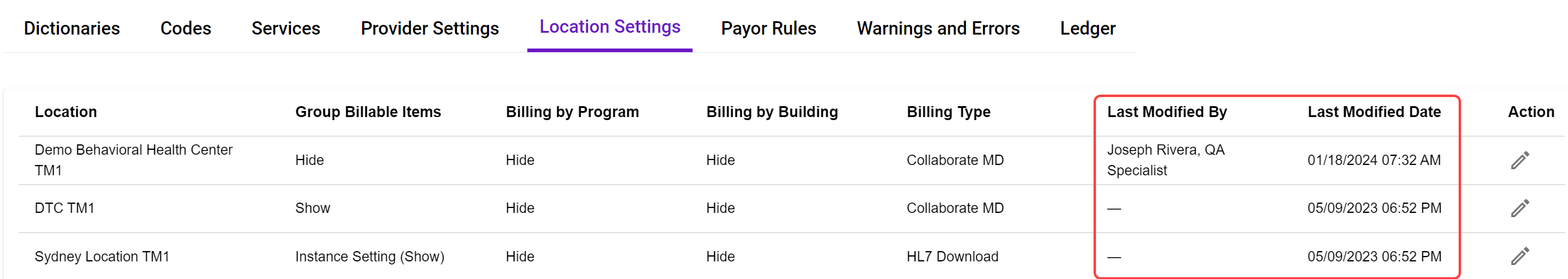The width and height of the screenshot is (1568, 279).
Task: Click the HL7 Download billing type cell
Action: (x=952, y=257)
